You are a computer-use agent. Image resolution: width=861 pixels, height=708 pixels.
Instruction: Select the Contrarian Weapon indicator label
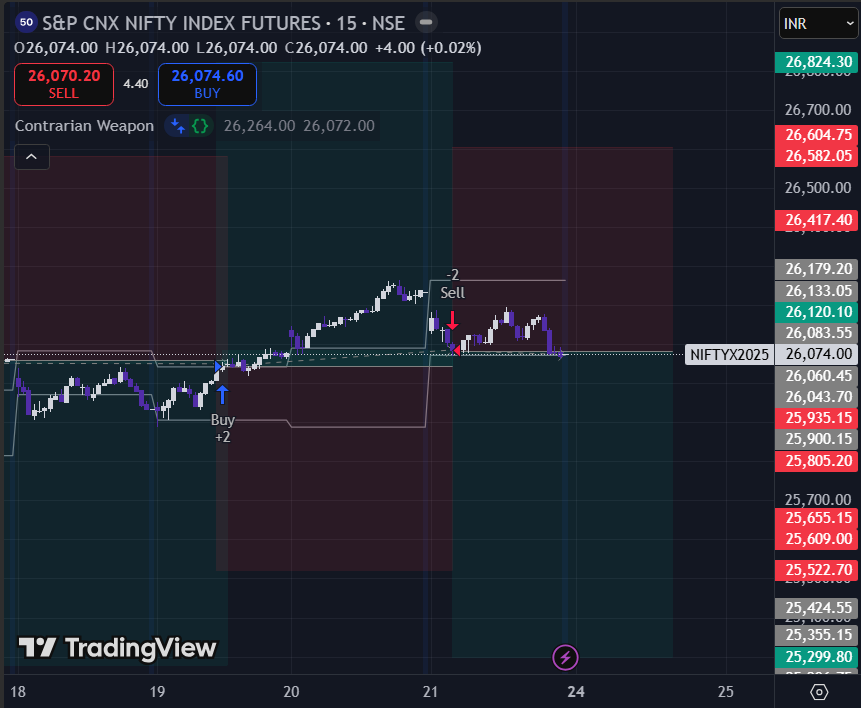84,126
